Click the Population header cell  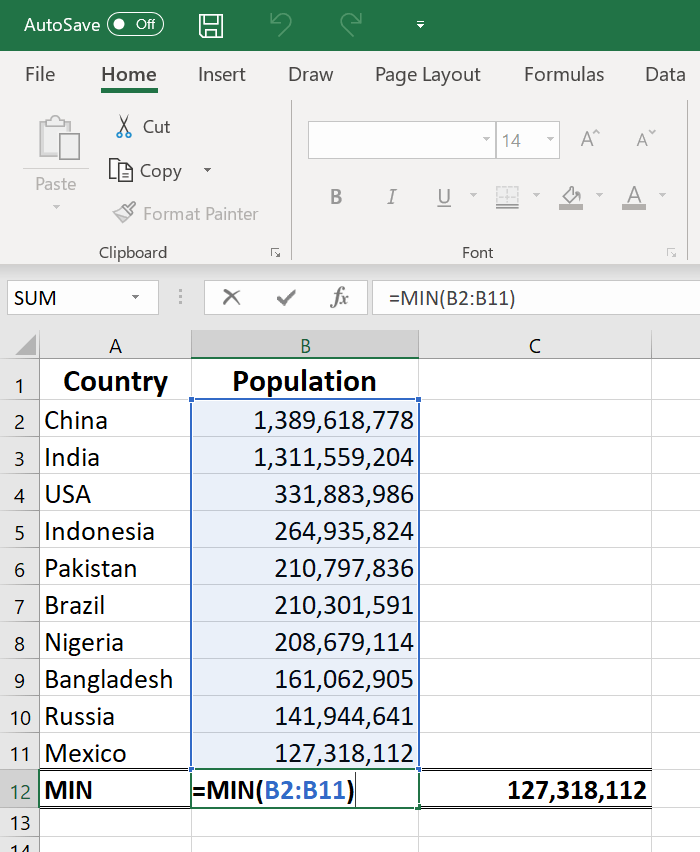coord(305,380)
